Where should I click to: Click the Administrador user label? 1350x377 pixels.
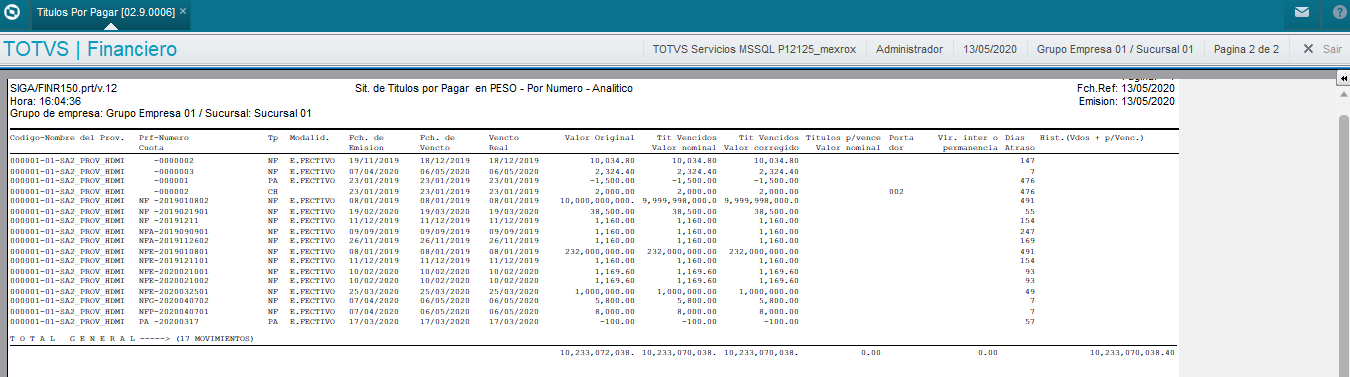tap(909, 48)
